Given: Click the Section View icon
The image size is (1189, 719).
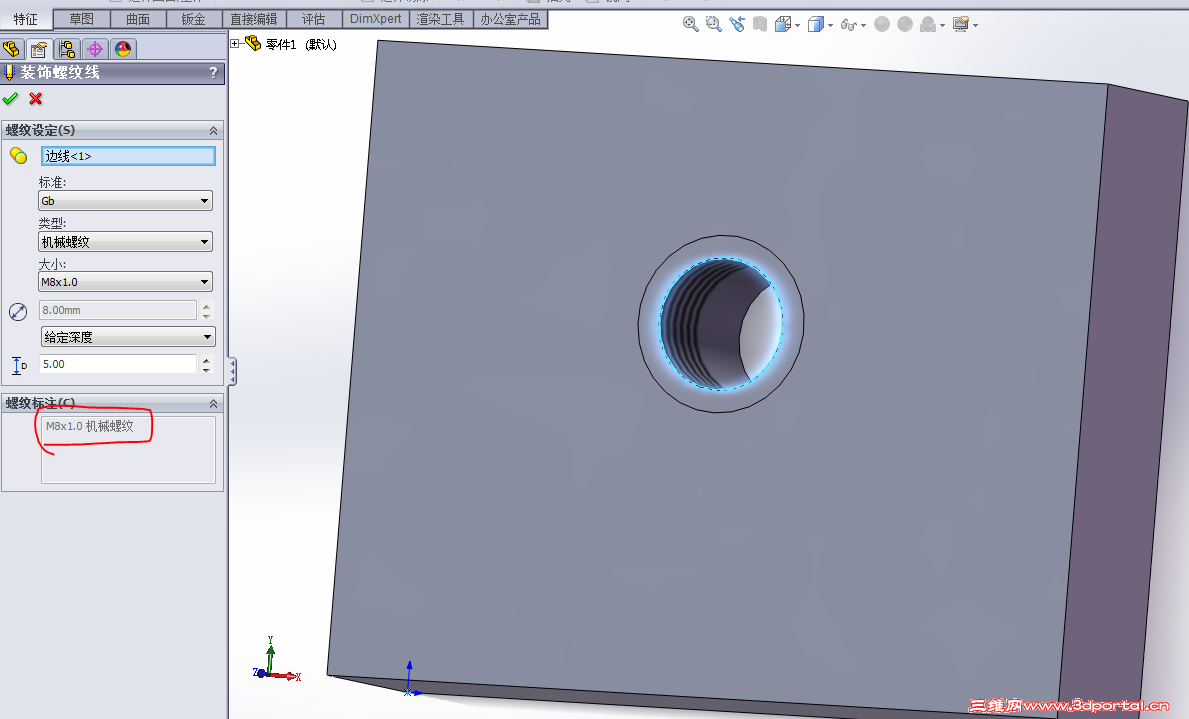Looking at the screenshot, I should tap(760, 24).
